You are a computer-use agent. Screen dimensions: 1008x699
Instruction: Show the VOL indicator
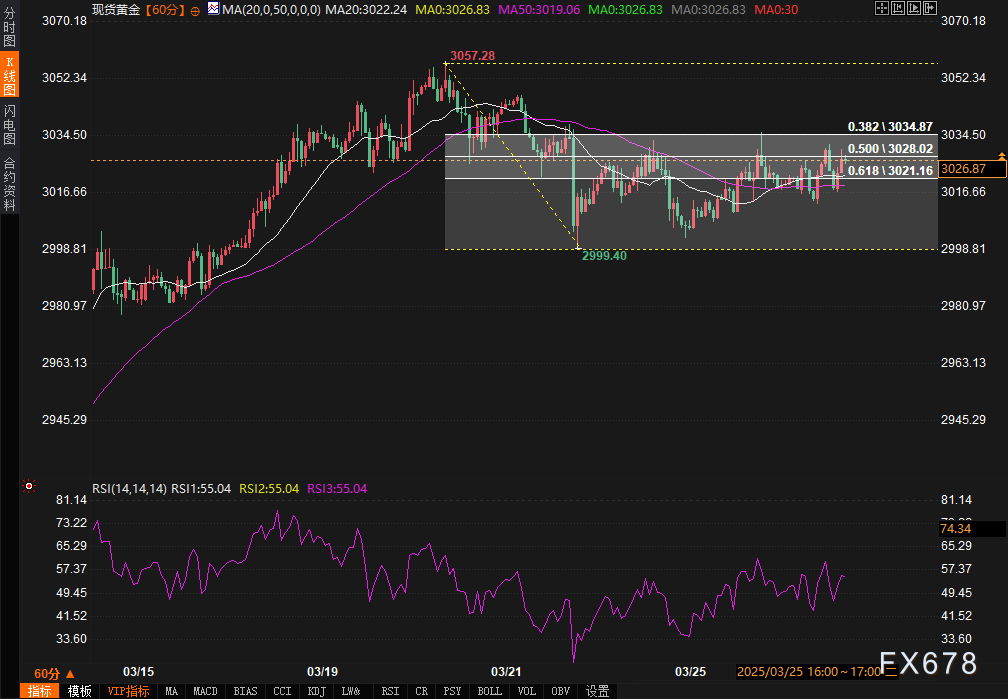(527, 691)
